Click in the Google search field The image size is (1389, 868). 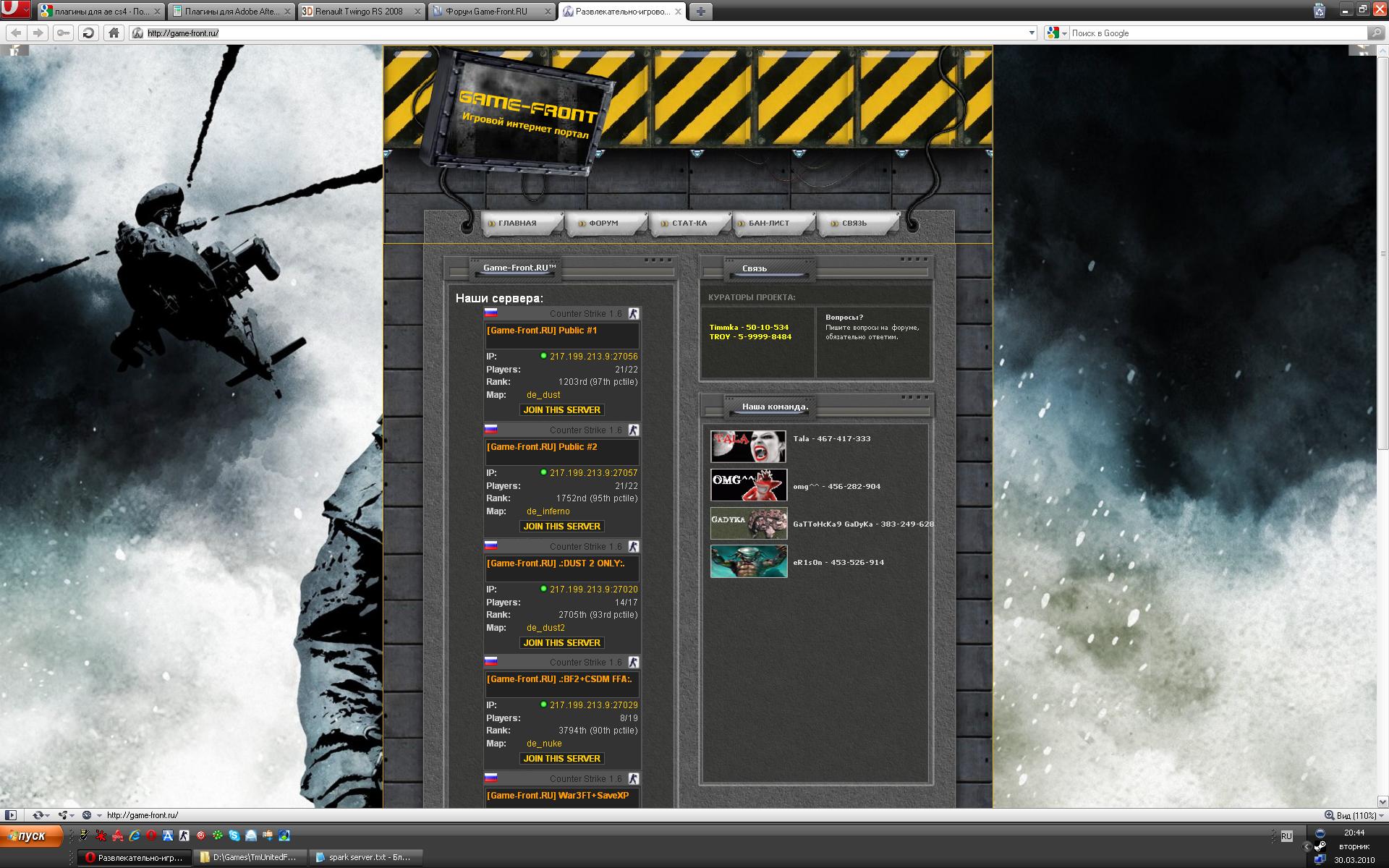(x=1215, y=33)
